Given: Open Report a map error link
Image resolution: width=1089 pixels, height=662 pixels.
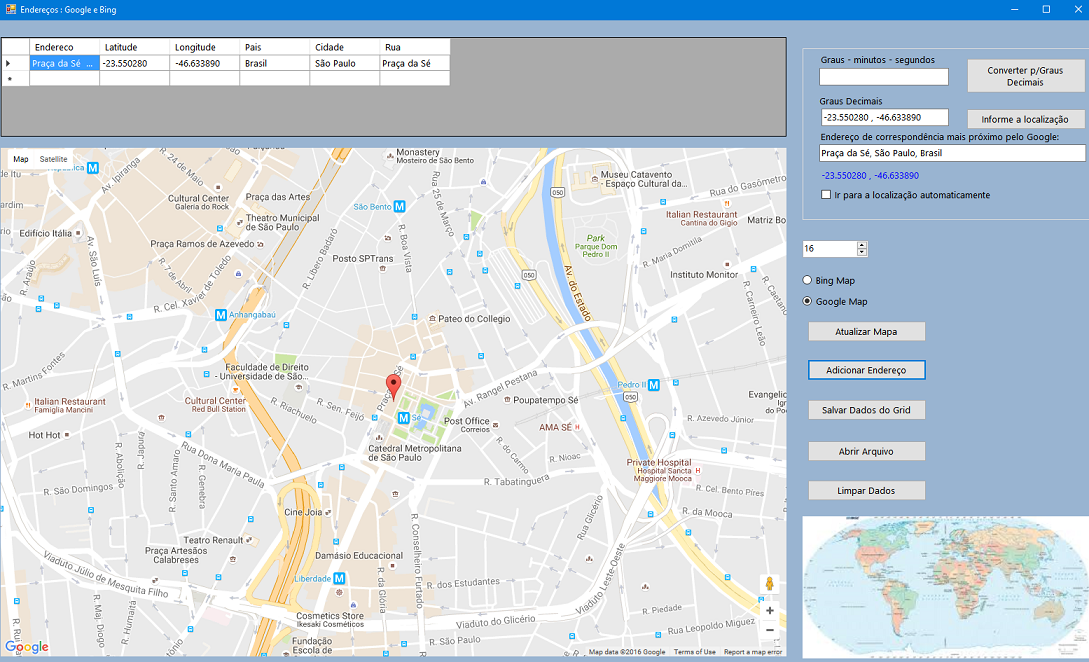Looking at the screenshot, I should coord(753,652).
